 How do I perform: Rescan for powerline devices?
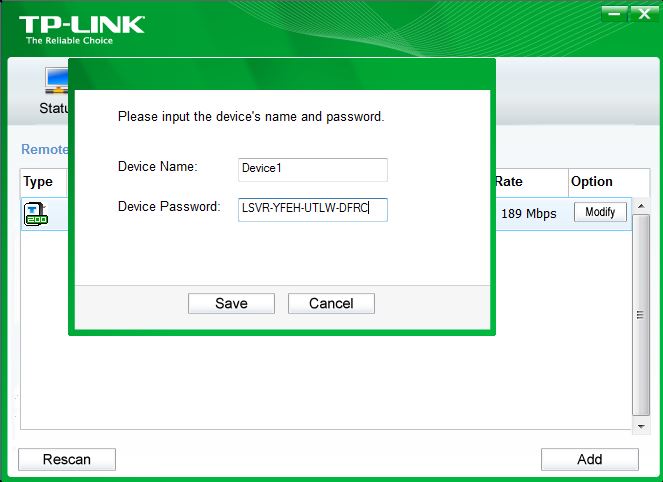67,459
